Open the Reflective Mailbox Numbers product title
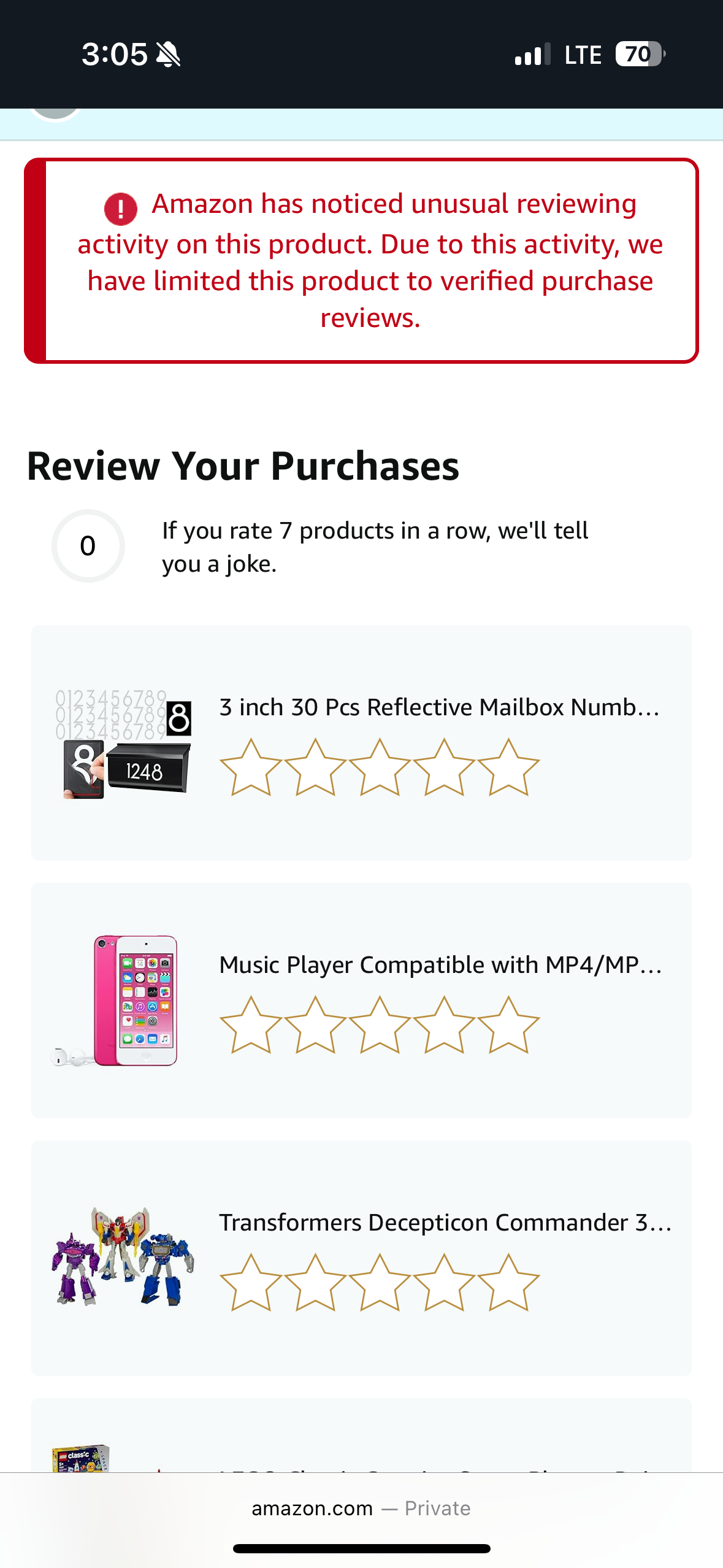The height and width of the screenshot is (1568, 723). point(439,707)
